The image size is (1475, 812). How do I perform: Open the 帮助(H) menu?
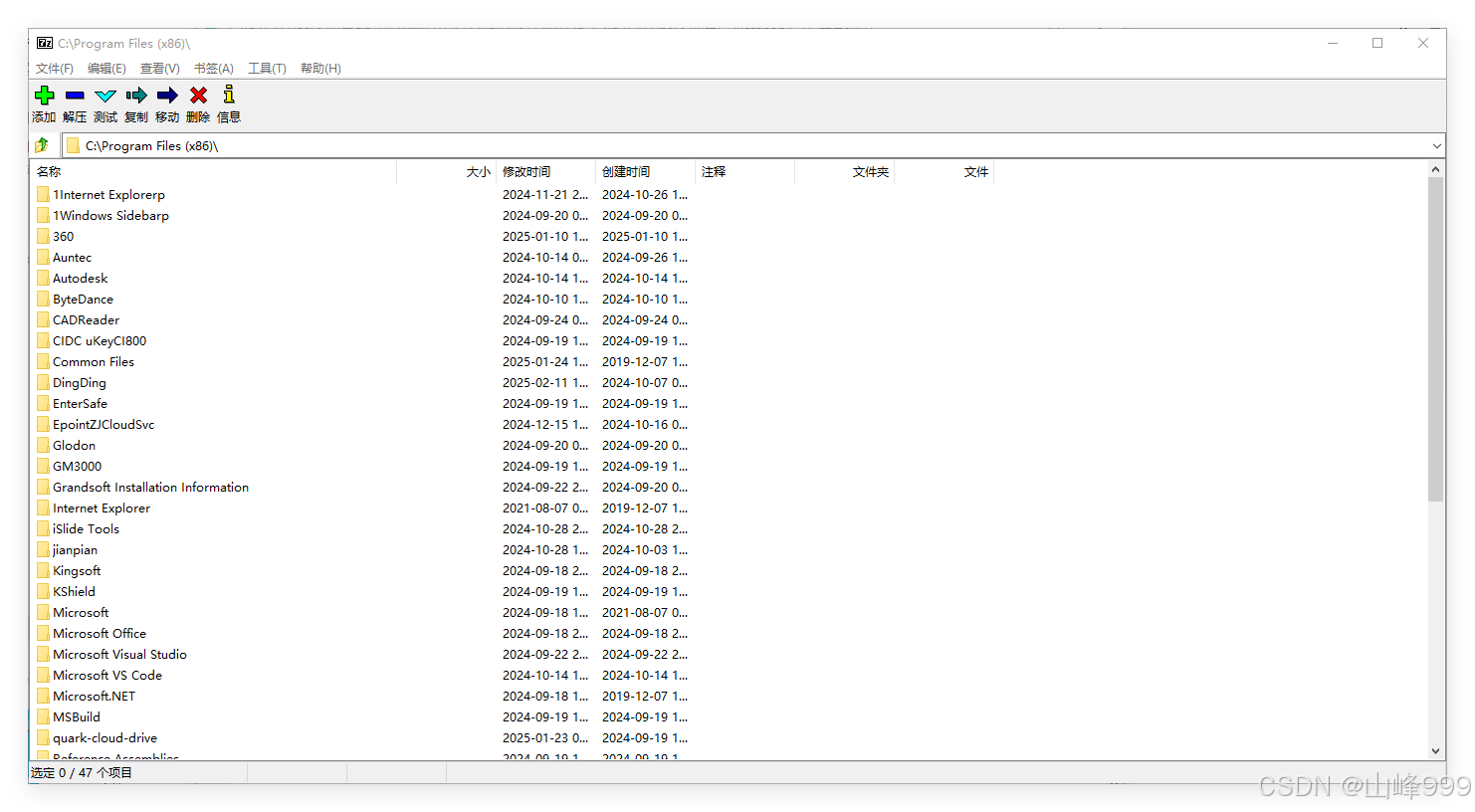320,69
